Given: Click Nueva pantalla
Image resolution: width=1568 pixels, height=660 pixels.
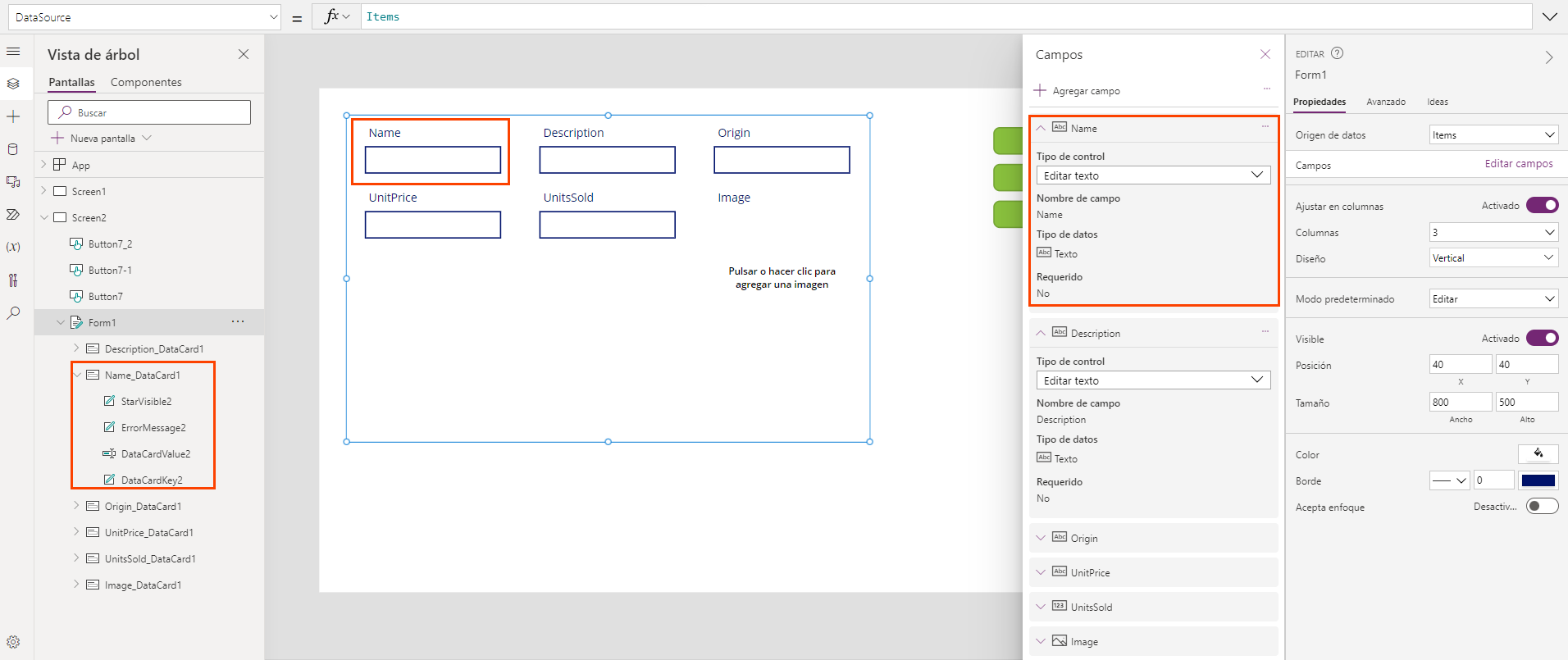Looking at the screenshot, I should 102,138.
